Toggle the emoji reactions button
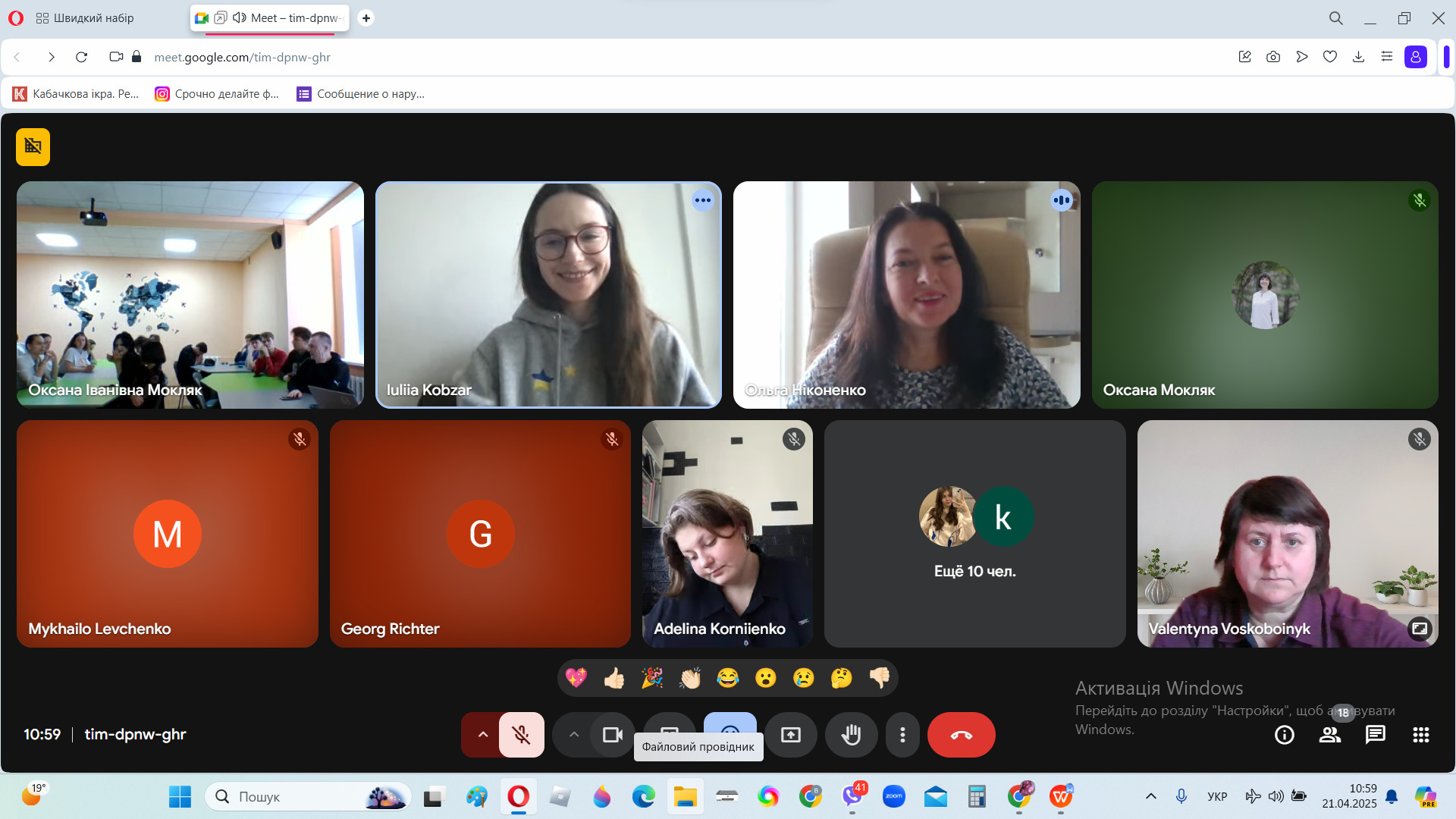Viewport: 1456px width, 819px height. click(730, 724)
